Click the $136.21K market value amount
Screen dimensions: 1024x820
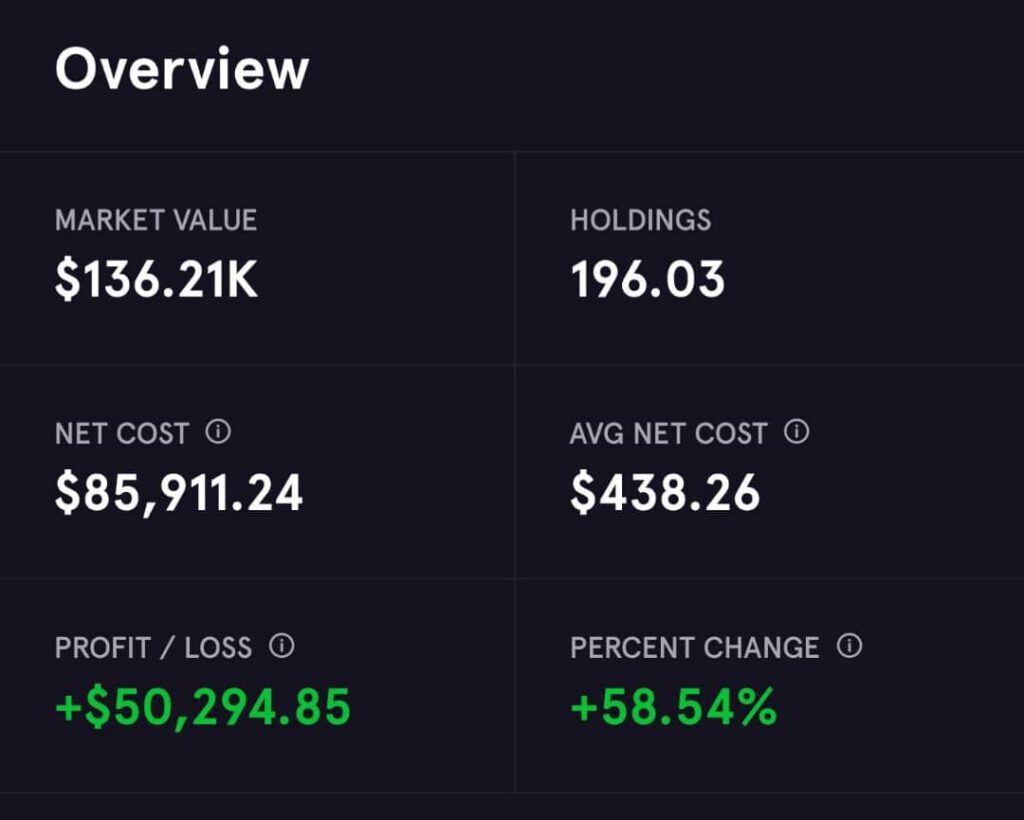coord(157,281)
